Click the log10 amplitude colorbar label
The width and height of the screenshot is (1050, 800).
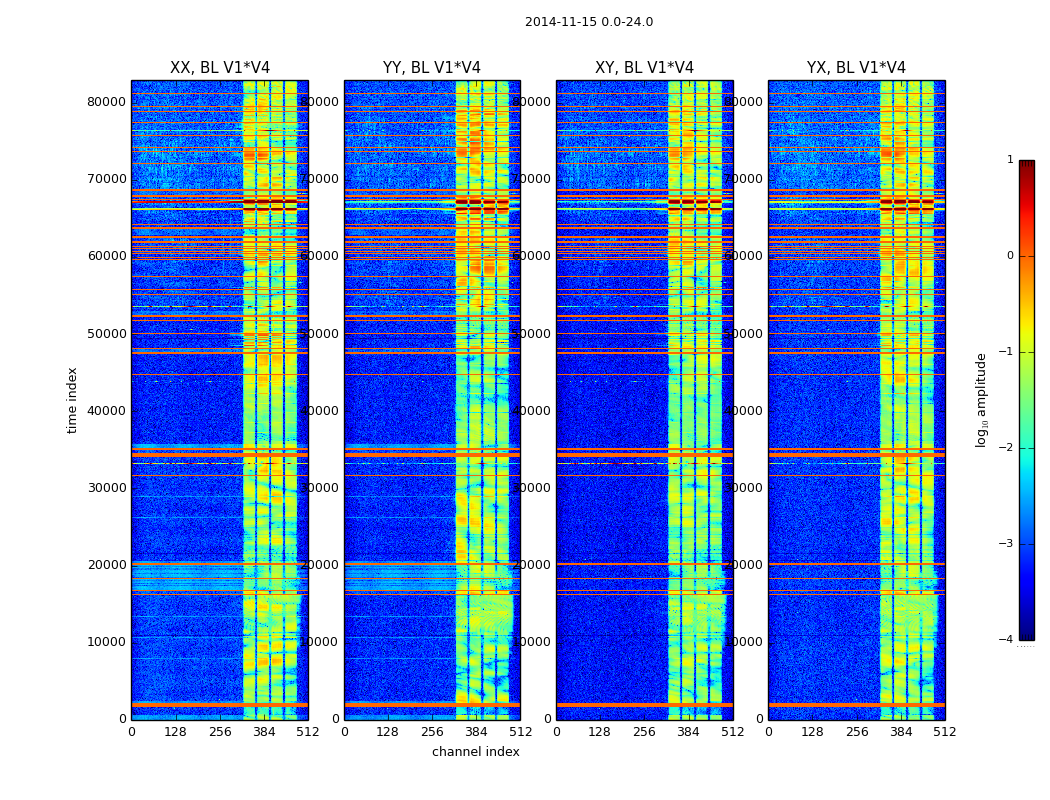tap(982, 400)
